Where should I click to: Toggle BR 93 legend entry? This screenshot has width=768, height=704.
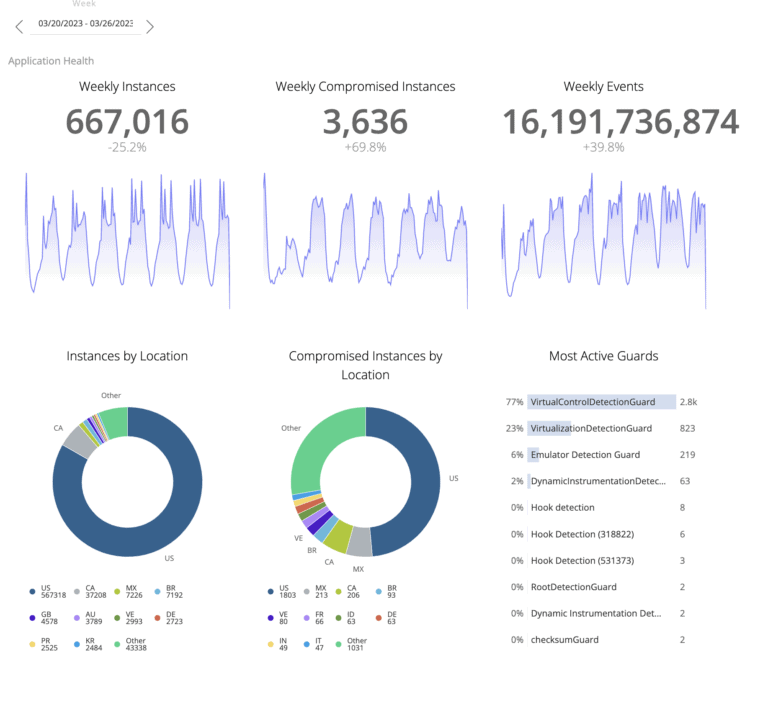click(386, 592)
